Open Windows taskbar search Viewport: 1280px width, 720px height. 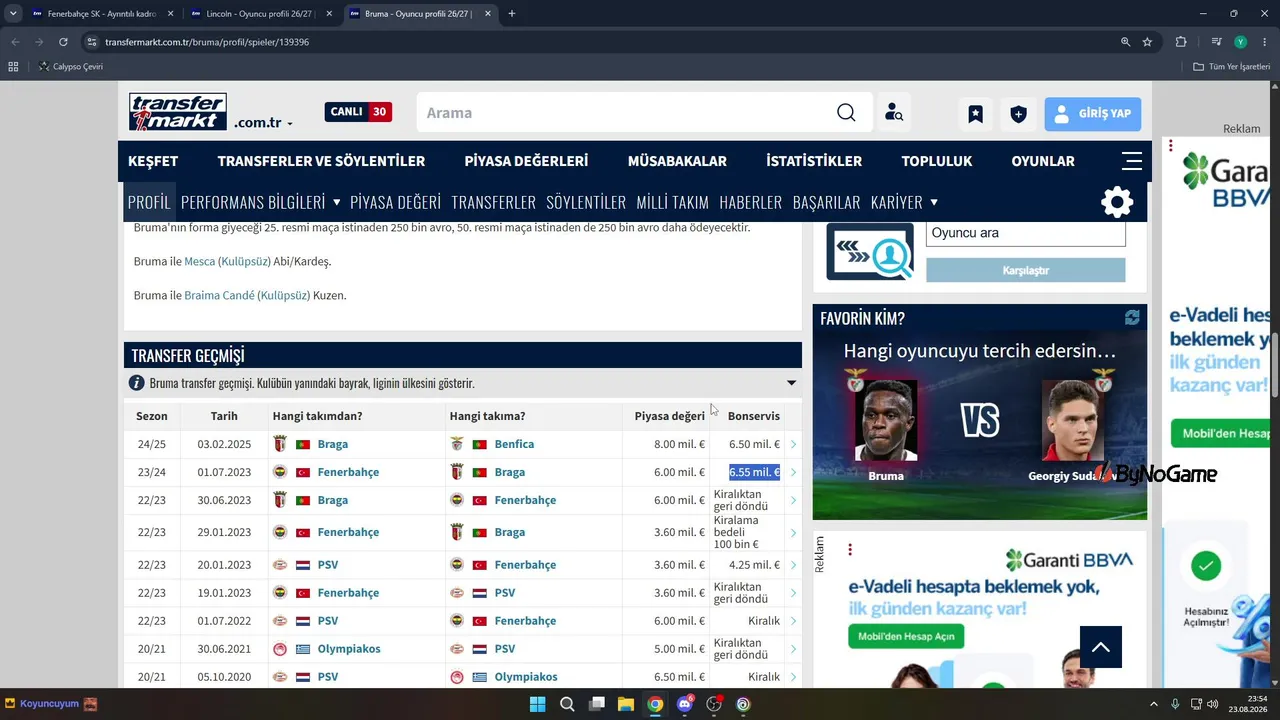click(566, 704)
